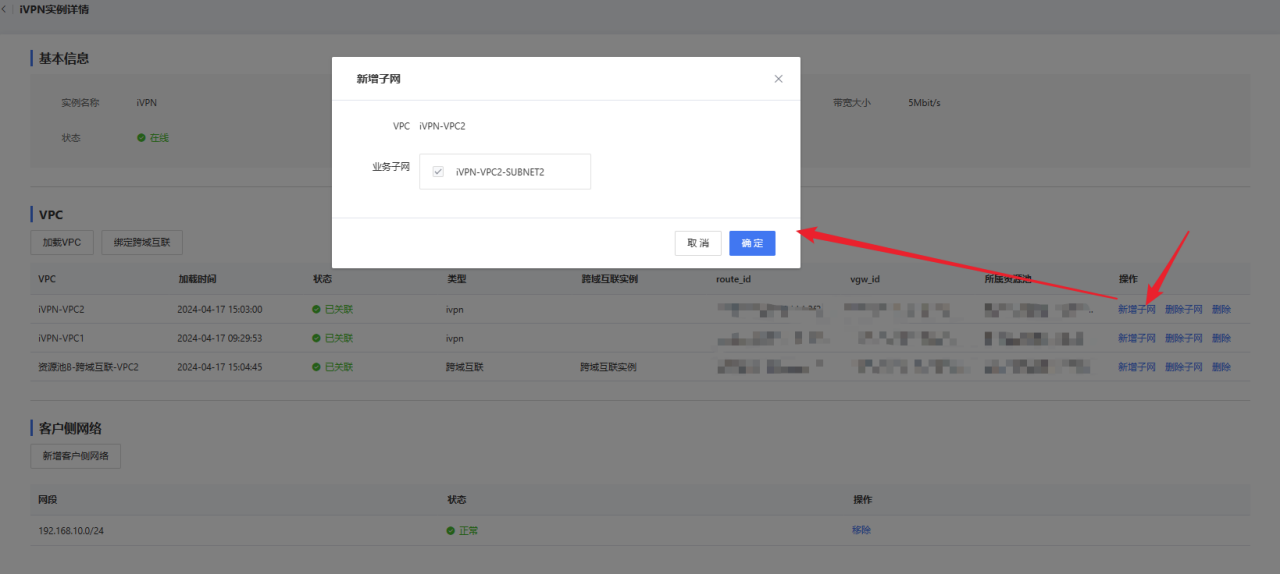Viewport: 1280px width, 574px height.
Task: Click 删除子网 for 资源池8-跨域互联-VPC2
Action: (1184, 367)
